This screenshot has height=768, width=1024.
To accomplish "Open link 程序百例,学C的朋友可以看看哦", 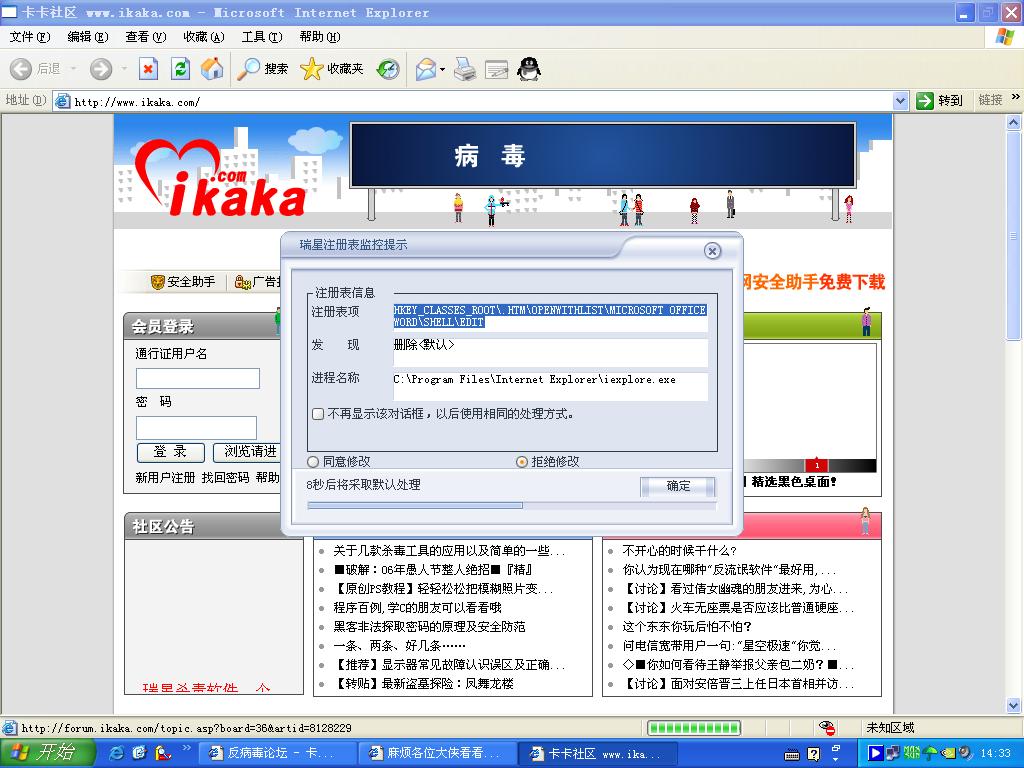I will tap(417, 608).
